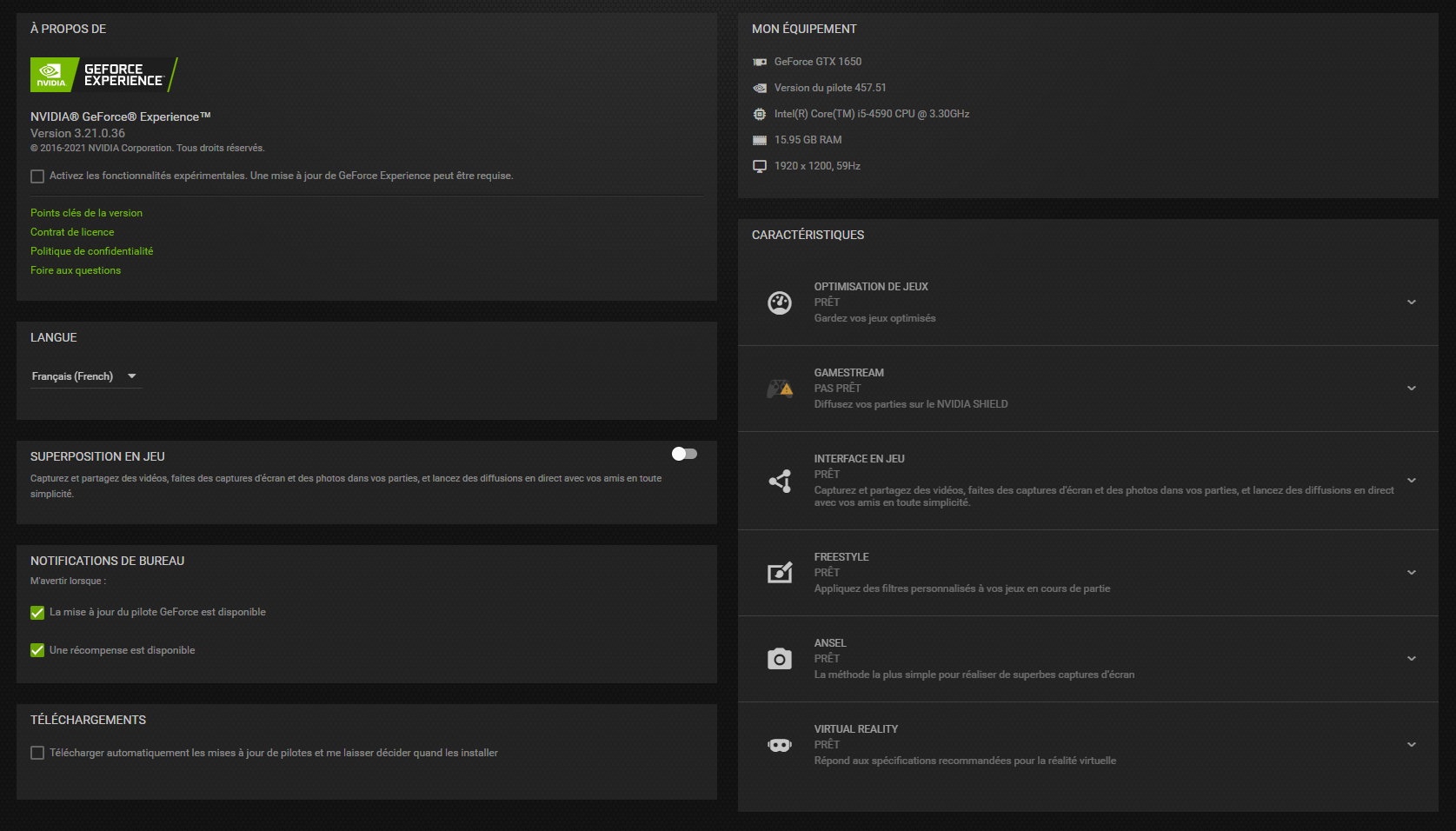The image size is (1456, 831).
Task: Click the Intel Core i5-4590 CPU text
Action: [872, 114]
